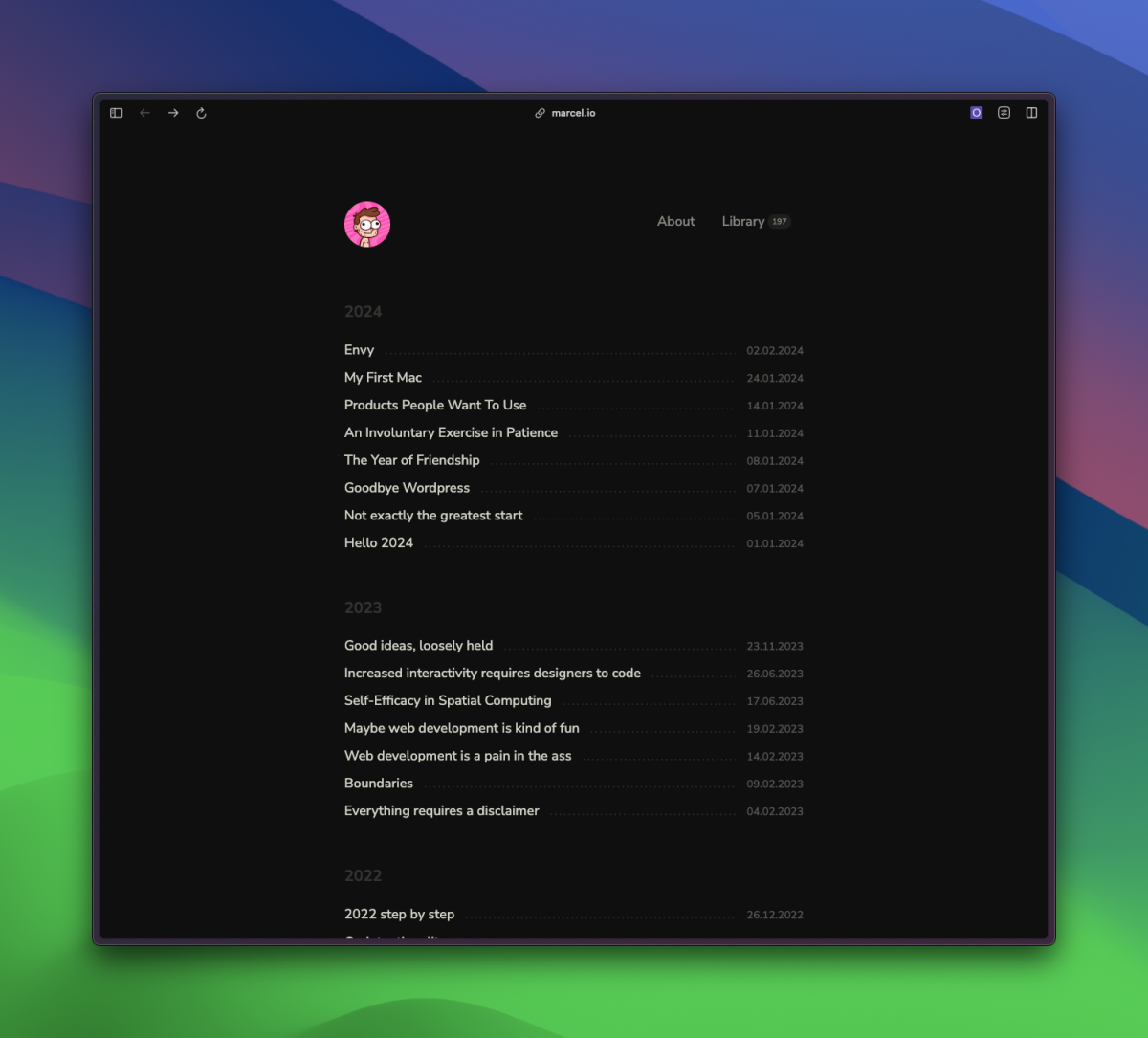Open "2022 step by step" post

[x=399, y=915]
